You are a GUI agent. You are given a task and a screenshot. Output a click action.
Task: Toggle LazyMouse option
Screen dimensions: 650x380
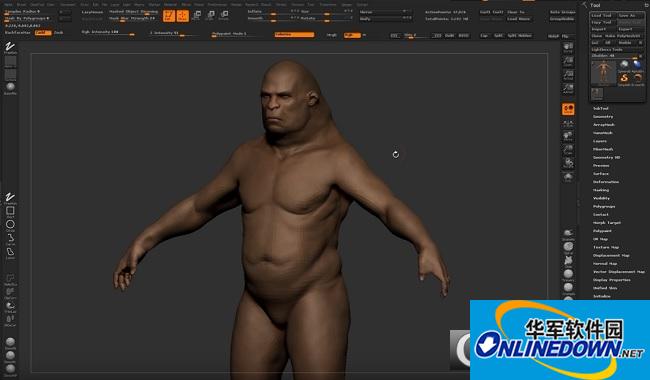point(92,12)
